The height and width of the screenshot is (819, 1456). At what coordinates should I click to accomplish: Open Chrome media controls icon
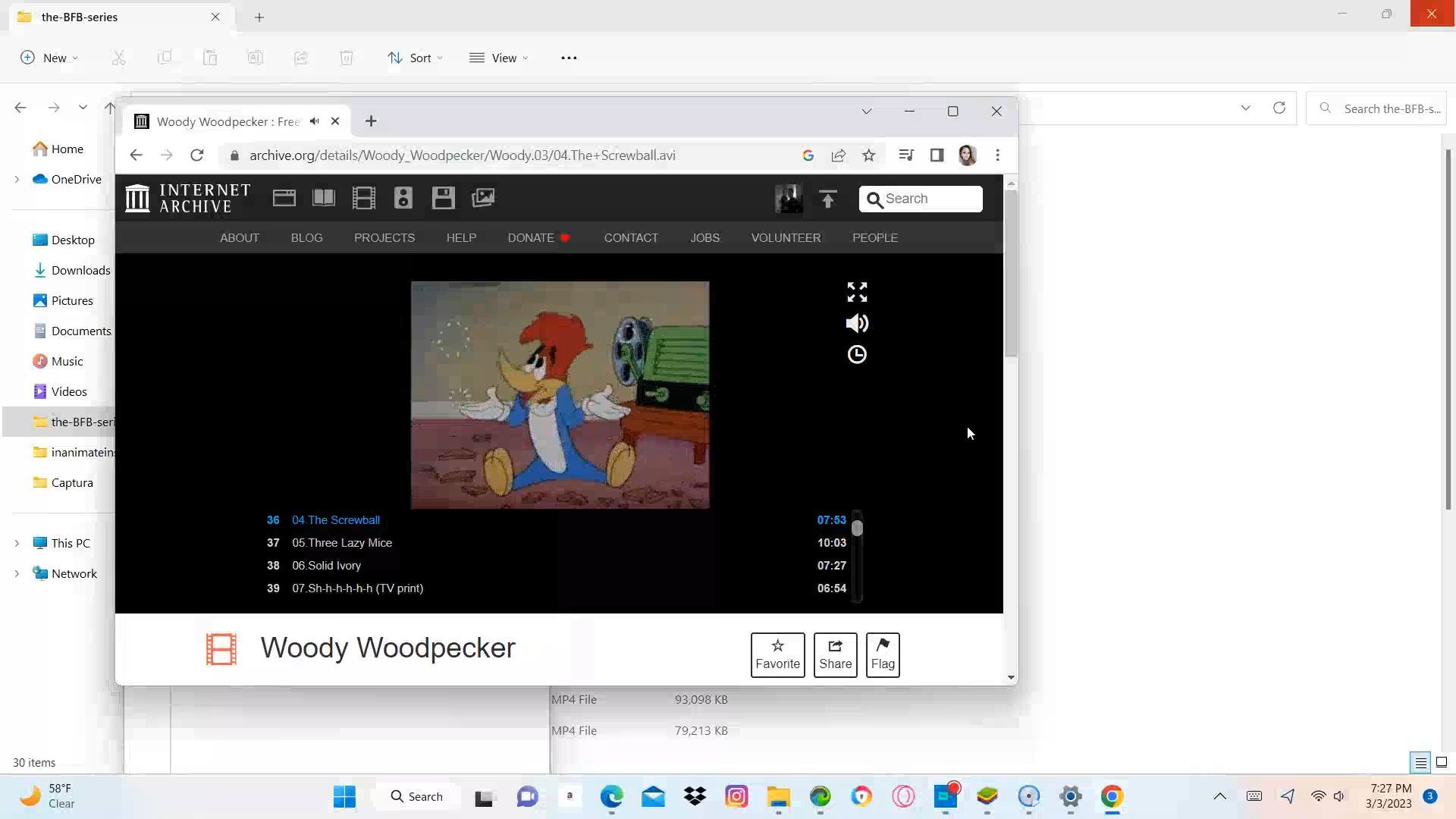pos(906,155)
